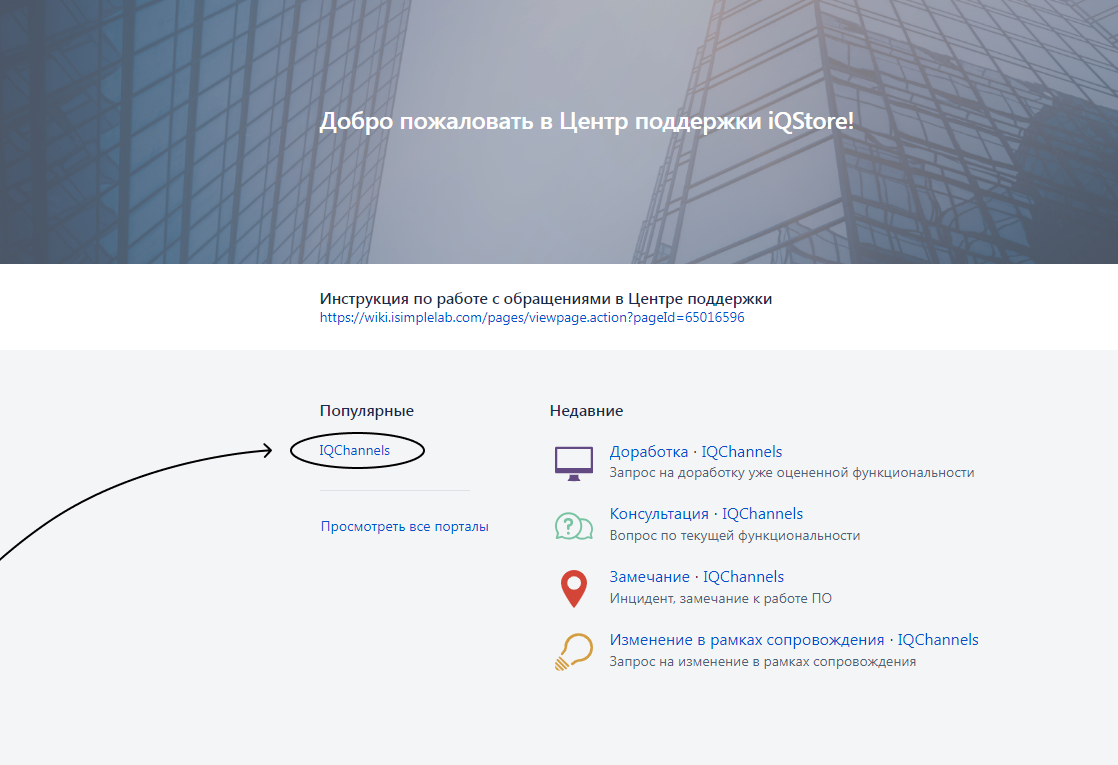Click the purple monitor icon beside Доработка
Image resolution: width=1118 pixels, height=765 pixels.
point(574,463)
